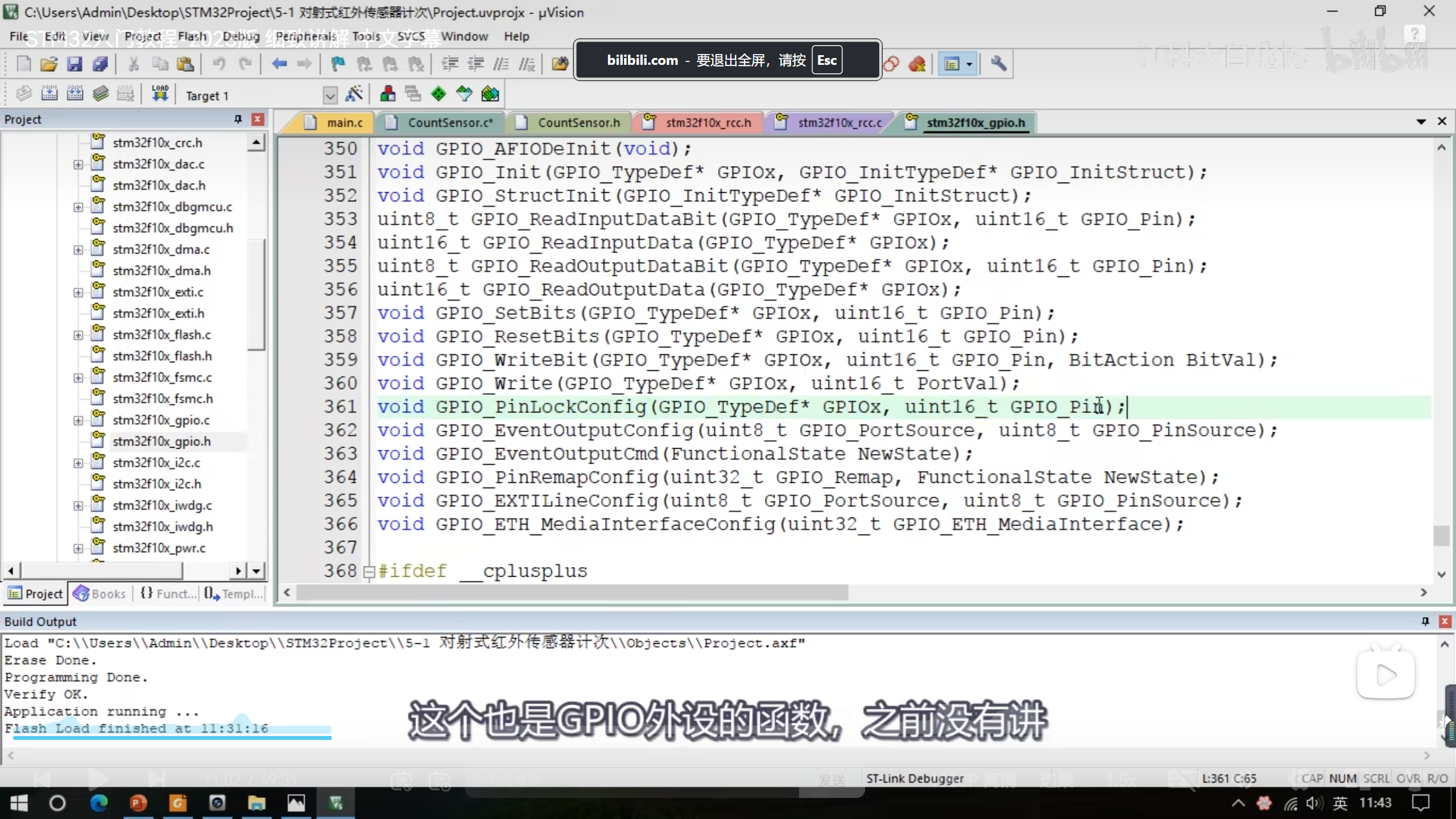This screenshot has width=1456, height=819.
Task: Click the Build target icon
Action: (49, 94)
